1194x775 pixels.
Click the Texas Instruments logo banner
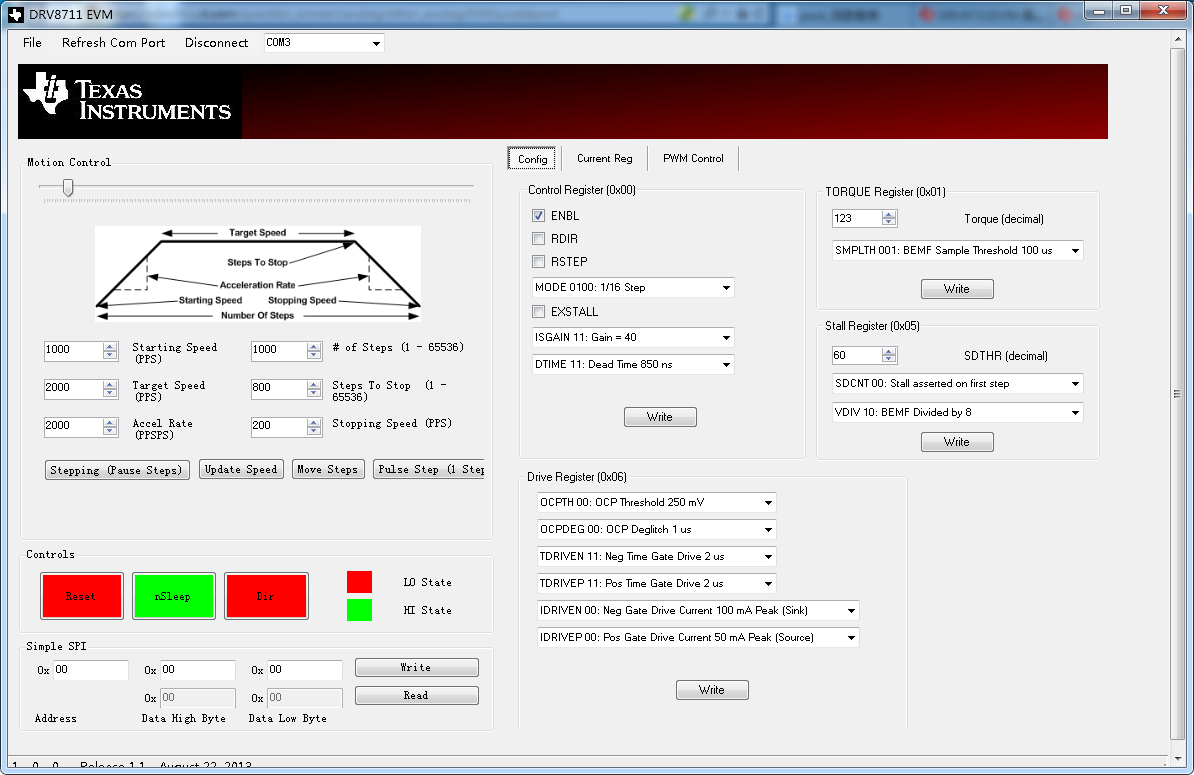pos(563,101)
